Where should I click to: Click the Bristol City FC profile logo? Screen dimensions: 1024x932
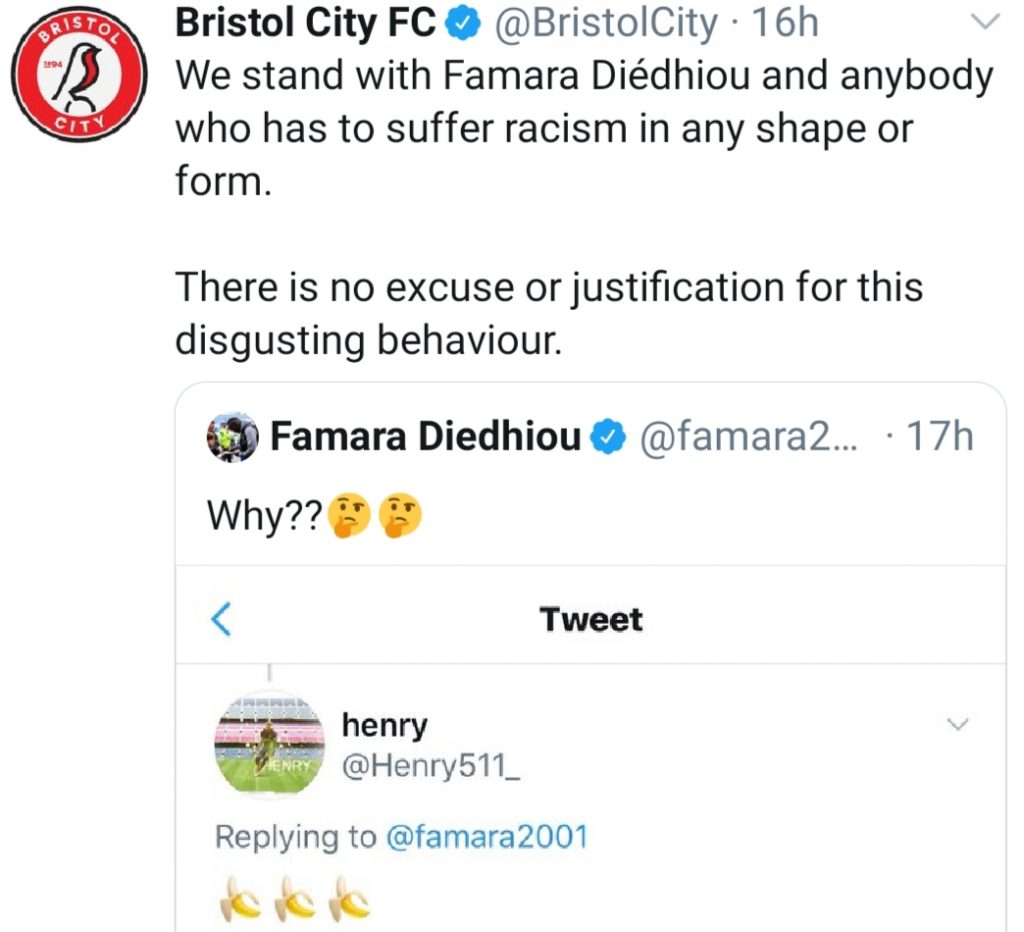point(80,80)
